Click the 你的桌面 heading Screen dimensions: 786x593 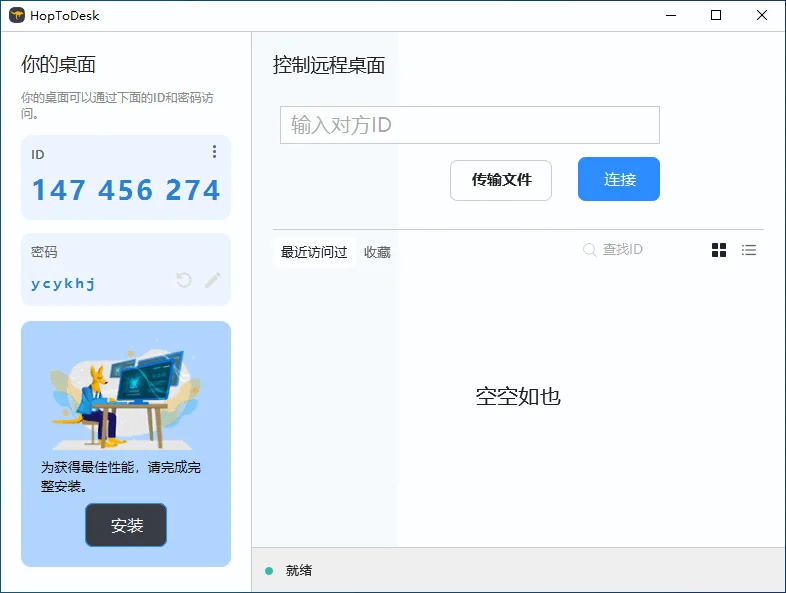pos(58,65)
